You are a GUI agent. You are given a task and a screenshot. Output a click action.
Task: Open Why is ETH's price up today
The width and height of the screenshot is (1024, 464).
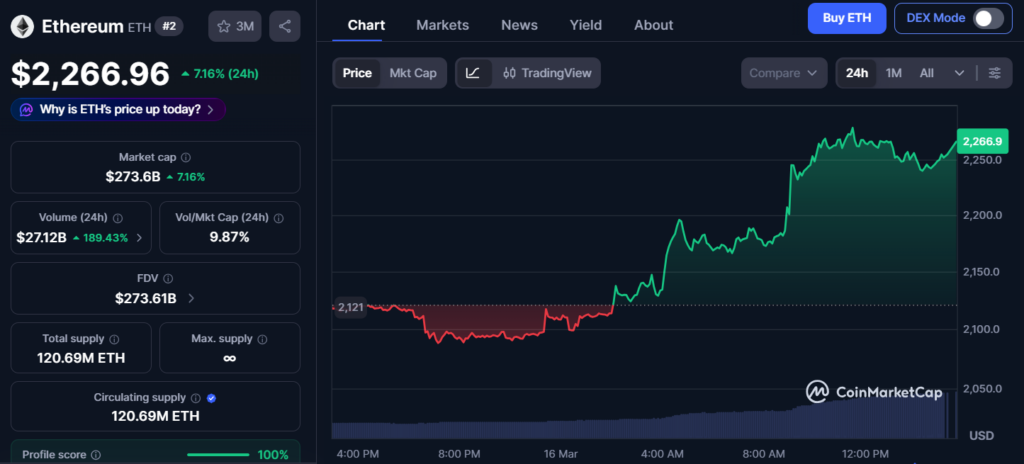pyautogui.click(x=119, y=109)
